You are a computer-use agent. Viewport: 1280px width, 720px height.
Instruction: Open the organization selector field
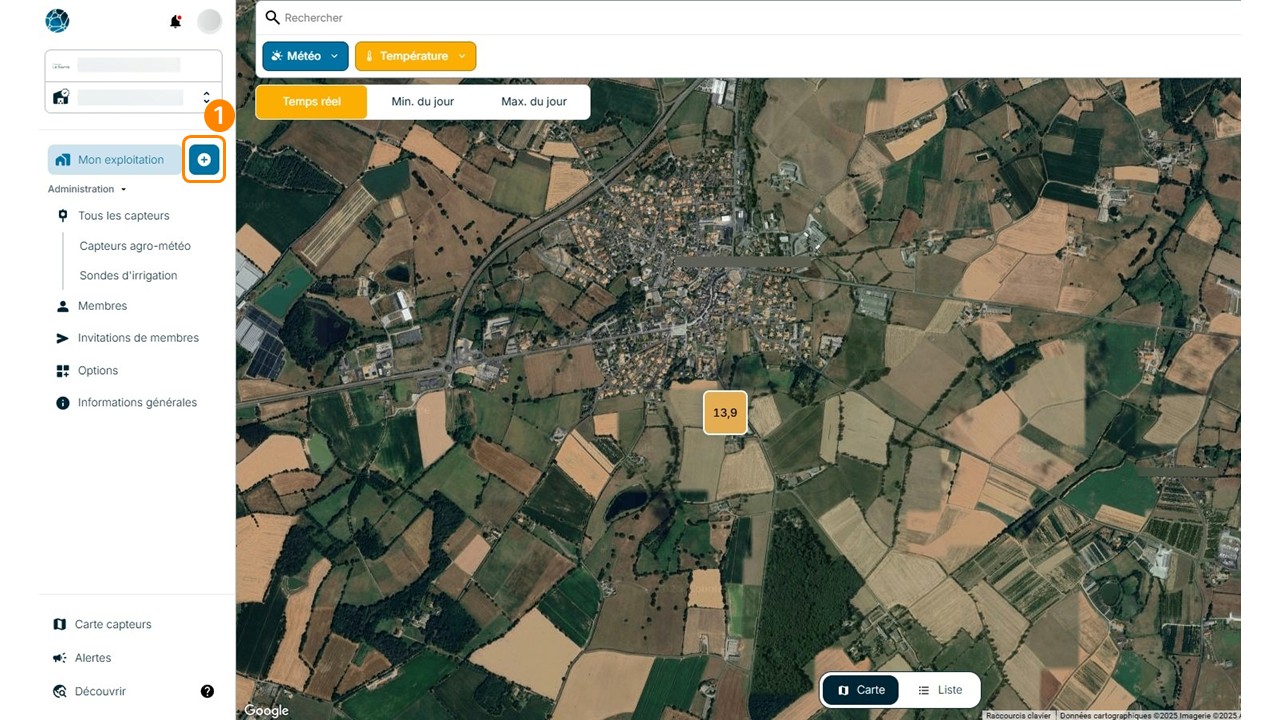click(133, 65)
